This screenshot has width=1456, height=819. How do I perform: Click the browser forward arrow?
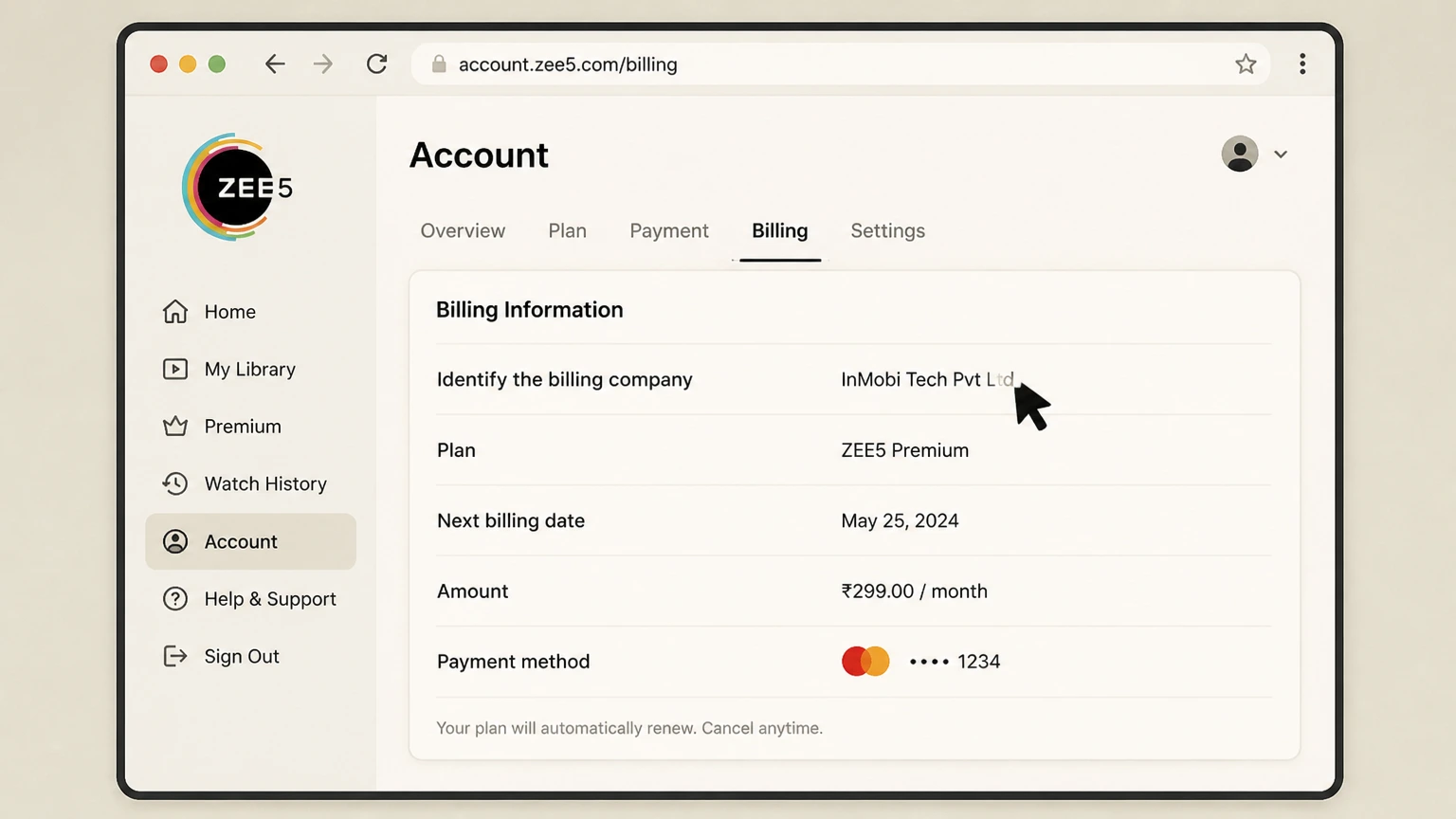323,64
